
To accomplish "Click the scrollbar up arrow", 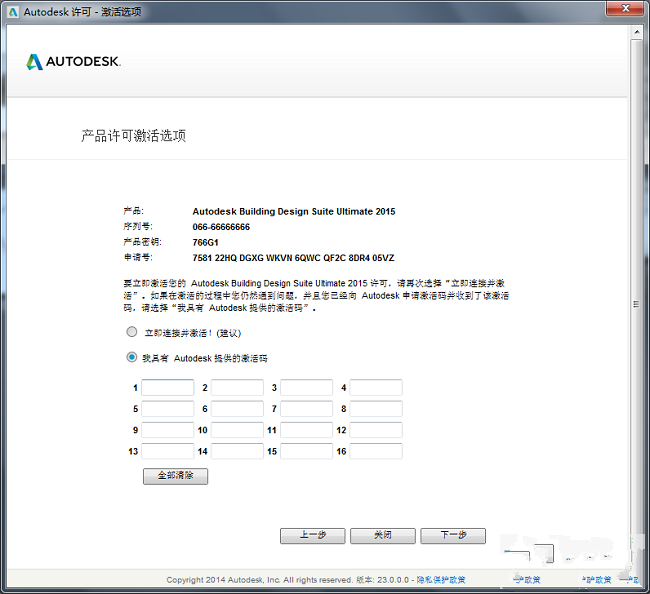I will [637, 32].
